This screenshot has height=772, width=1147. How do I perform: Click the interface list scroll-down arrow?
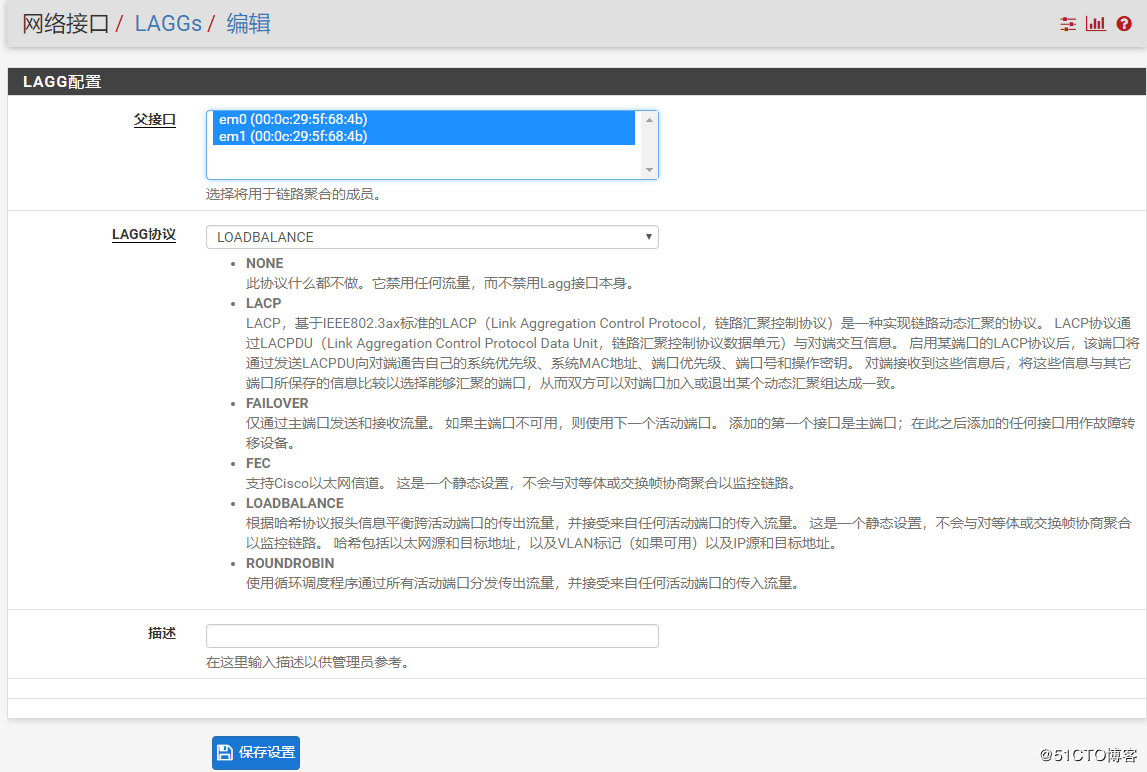click(x=650, y=170)
